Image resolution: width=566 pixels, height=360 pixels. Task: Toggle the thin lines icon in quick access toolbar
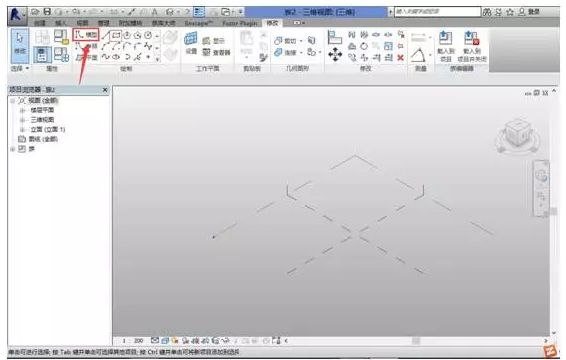[x=199, y=12]
